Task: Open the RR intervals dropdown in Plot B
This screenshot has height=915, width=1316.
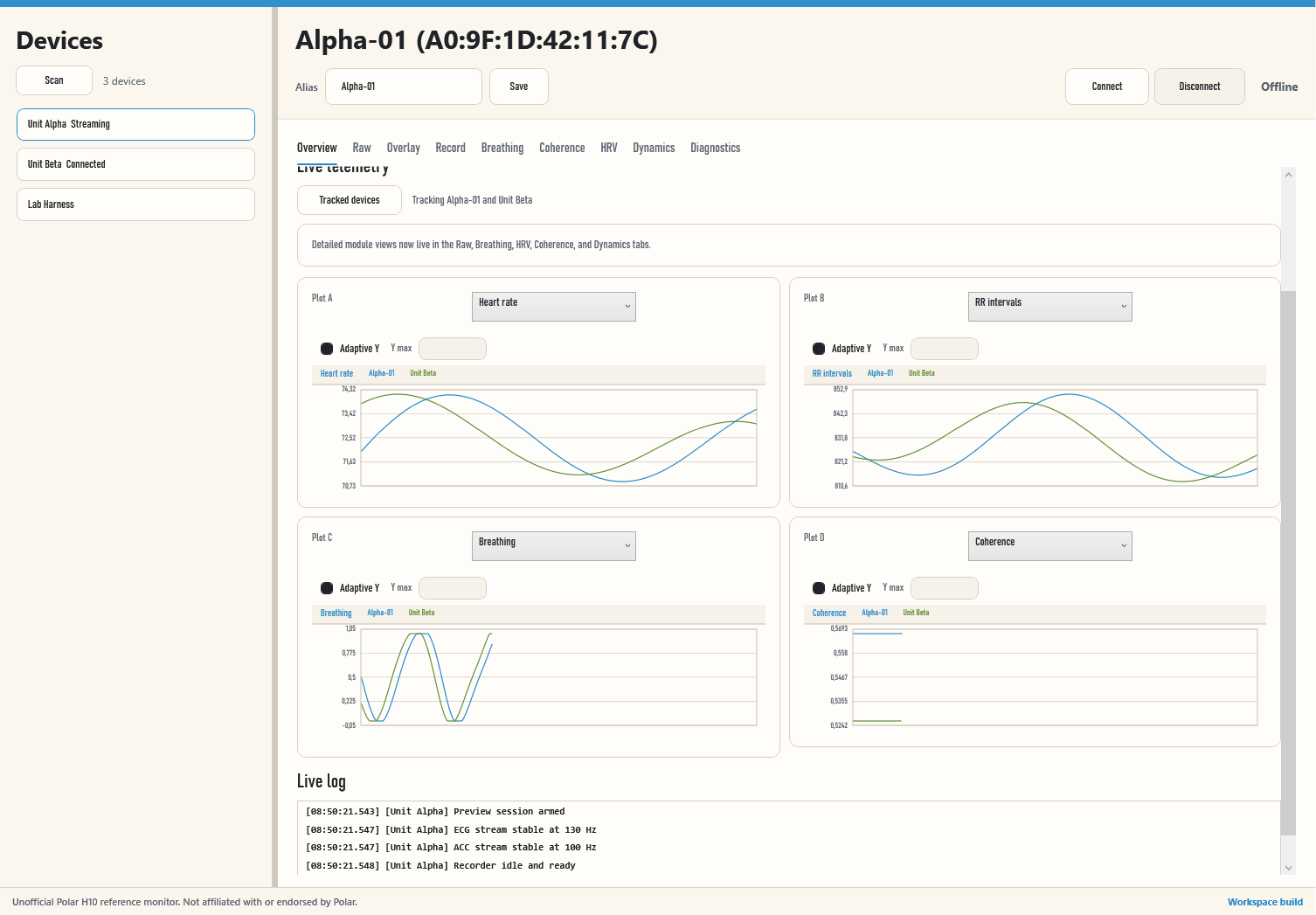Action: pyautogui.click(x=1050, y=307)
